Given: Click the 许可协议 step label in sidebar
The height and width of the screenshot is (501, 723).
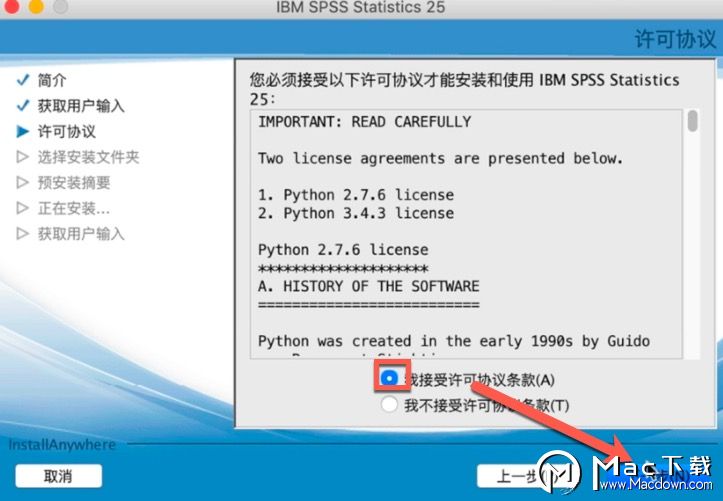Looking at the screenshot, I should pos(67,132).
